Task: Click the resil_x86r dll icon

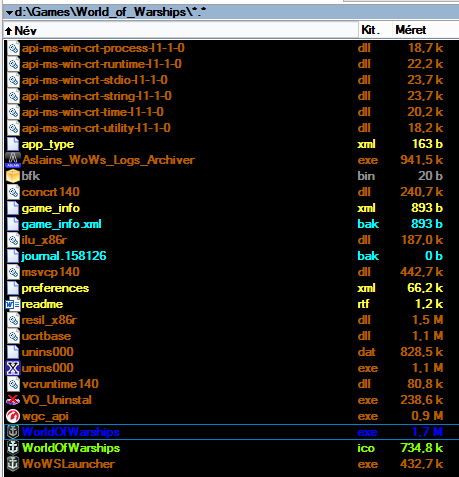Action: (13, 320)
